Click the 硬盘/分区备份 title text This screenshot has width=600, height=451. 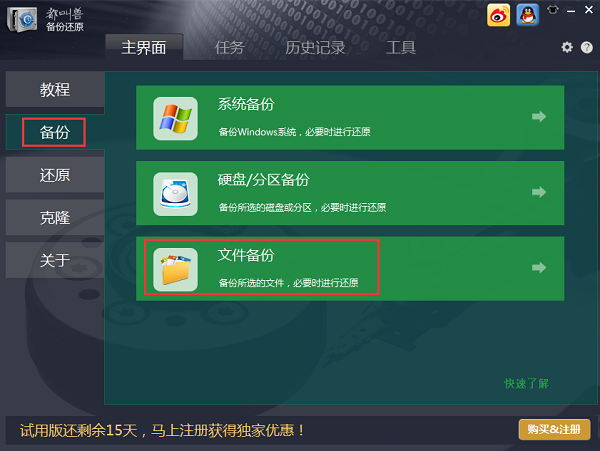tap(264, 180)
